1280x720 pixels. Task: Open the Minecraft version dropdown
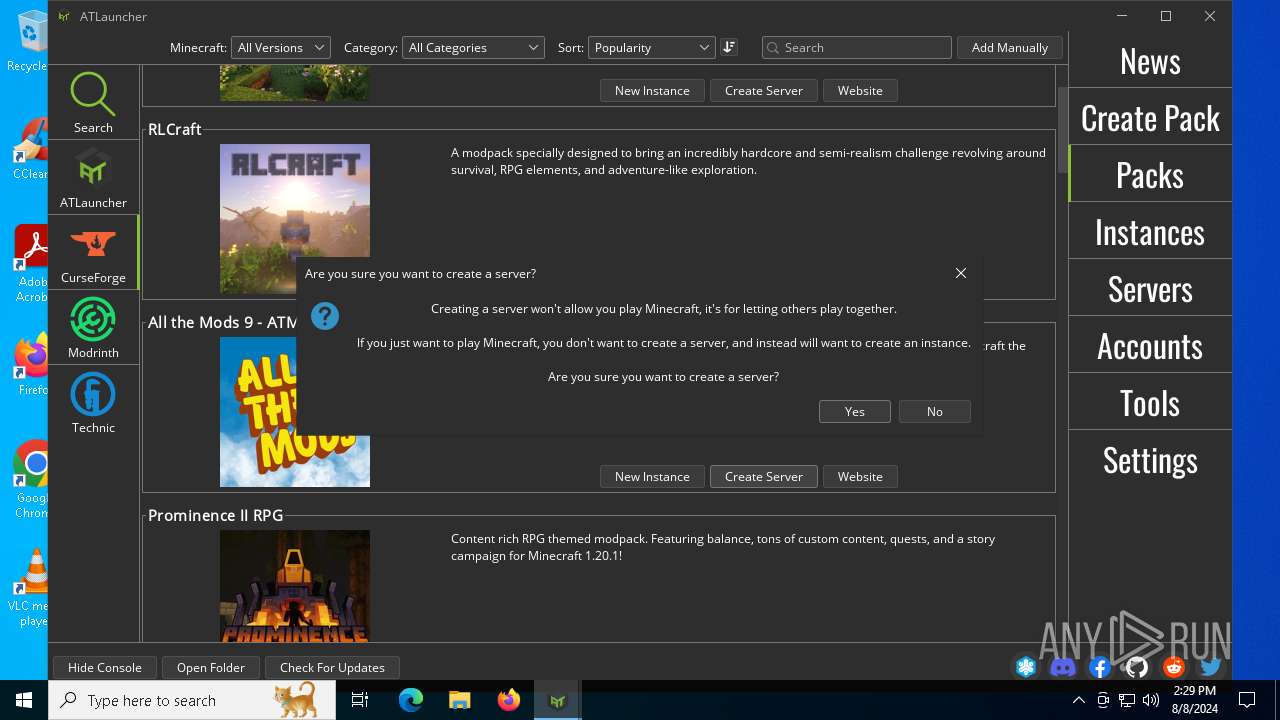coord(280,47)
